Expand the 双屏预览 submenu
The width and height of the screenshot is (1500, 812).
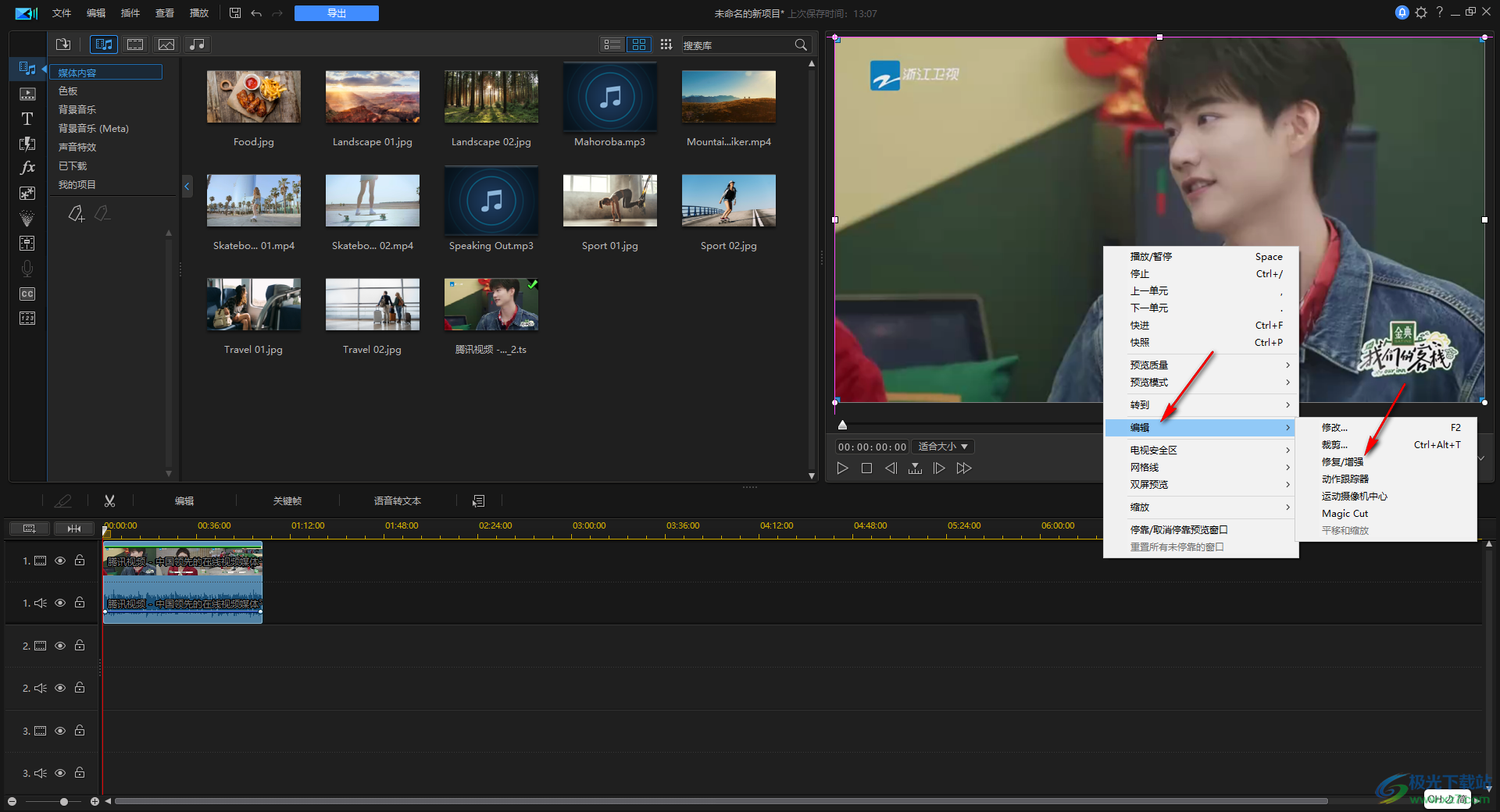[x=1201, y=484]
